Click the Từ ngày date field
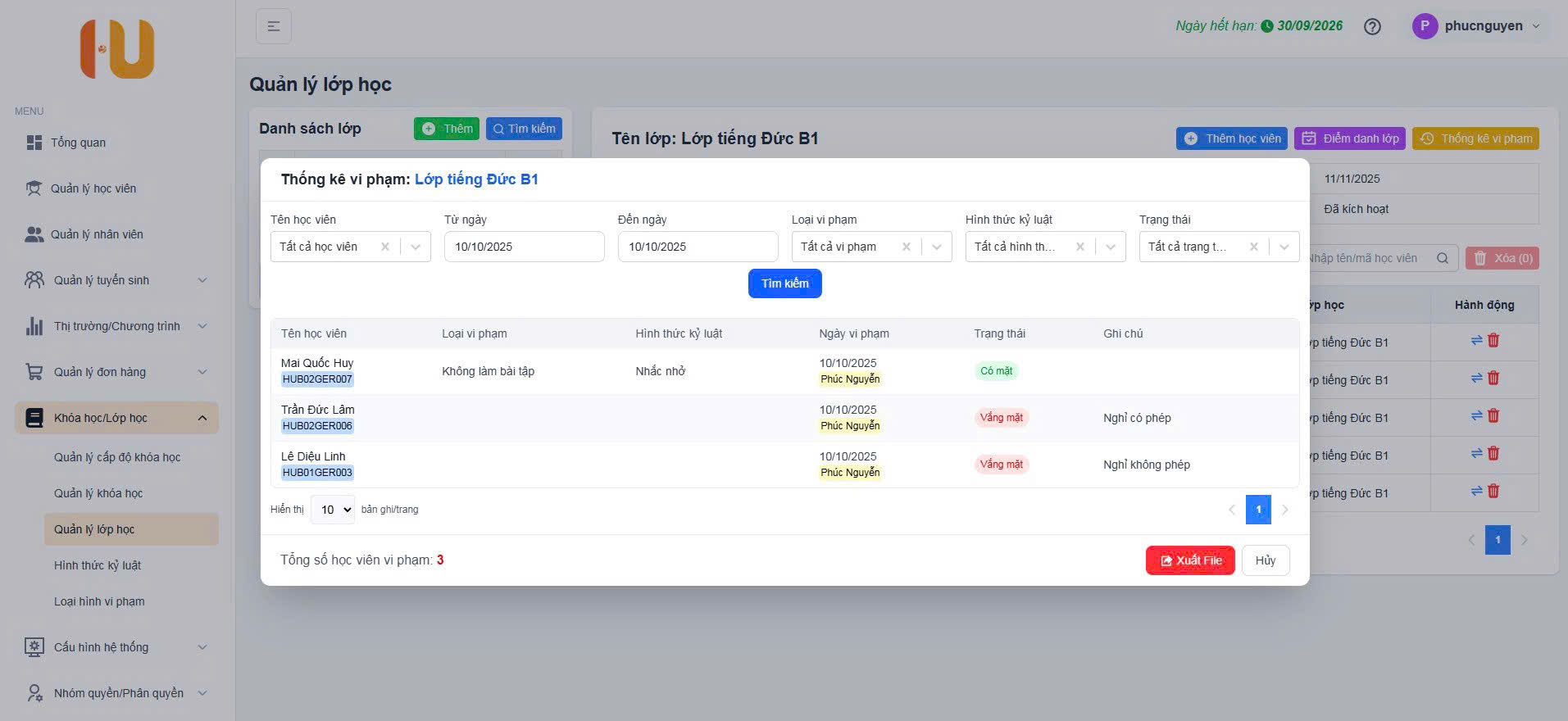 tap(524, 247)
